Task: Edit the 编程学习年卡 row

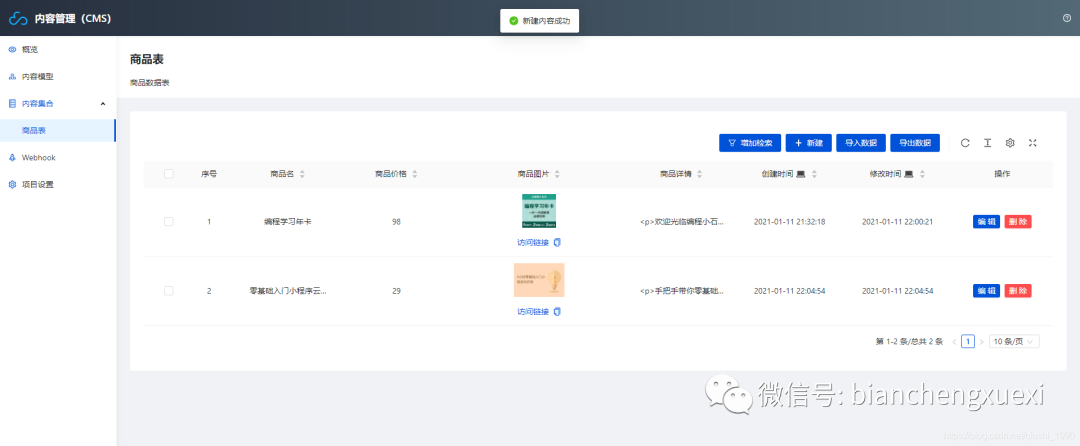Action: [x=986, y=222]
